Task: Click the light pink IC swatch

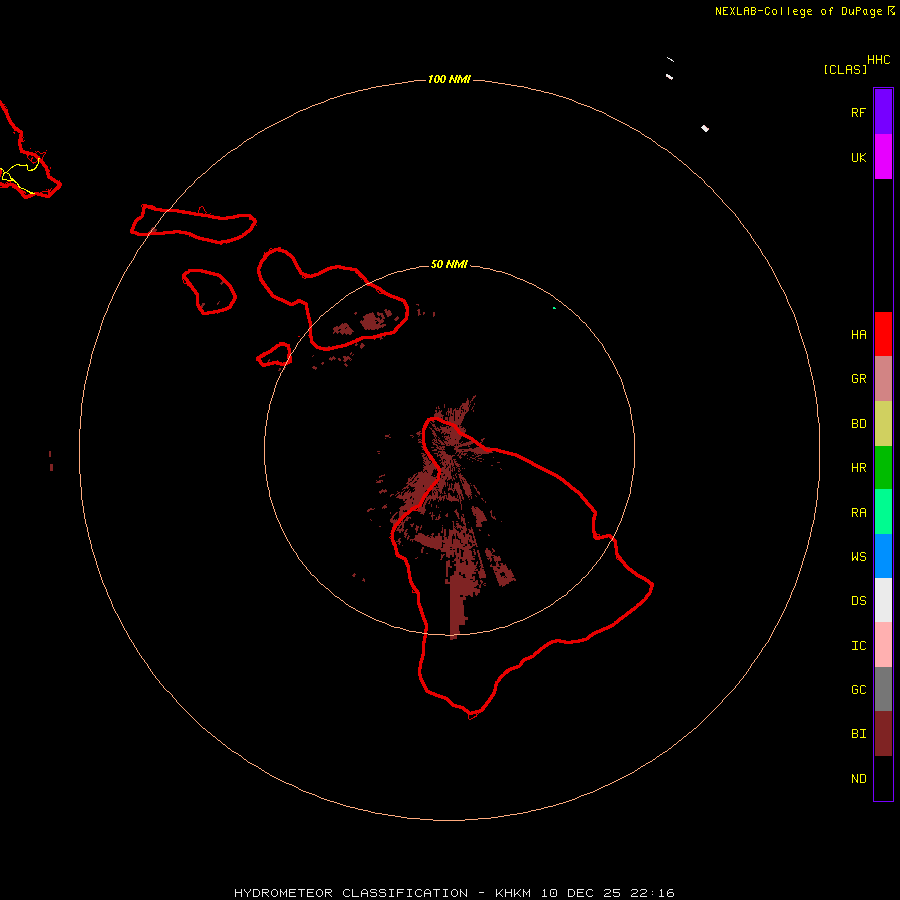Action: point(883,645)
